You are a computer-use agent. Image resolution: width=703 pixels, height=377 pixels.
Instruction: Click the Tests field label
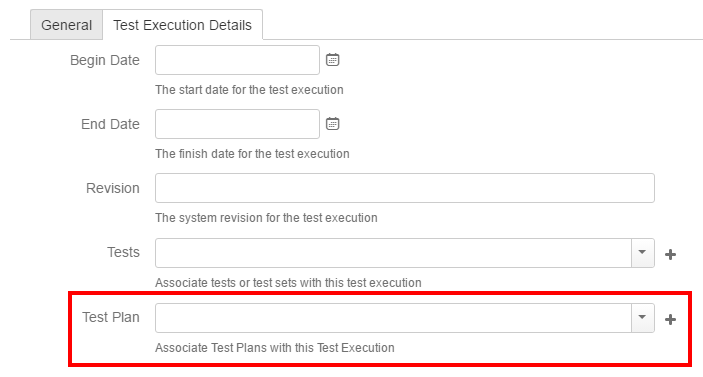[123, 252]
